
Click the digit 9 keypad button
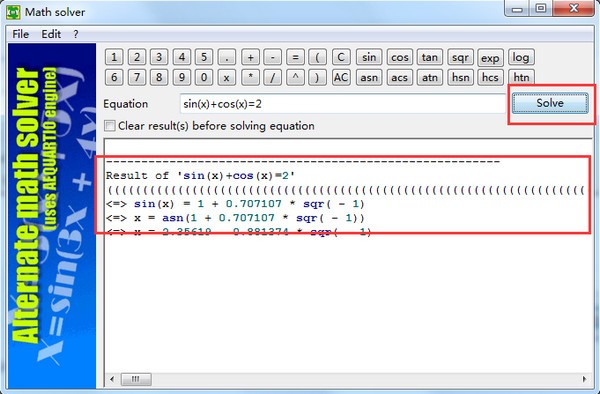coord(182,77)
